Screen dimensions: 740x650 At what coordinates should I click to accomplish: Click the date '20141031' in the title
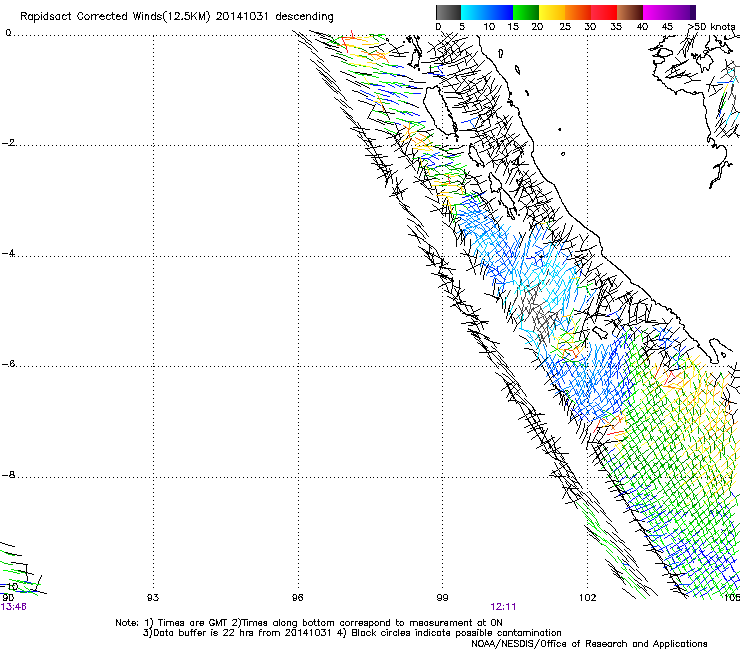[x=242, y=16]
